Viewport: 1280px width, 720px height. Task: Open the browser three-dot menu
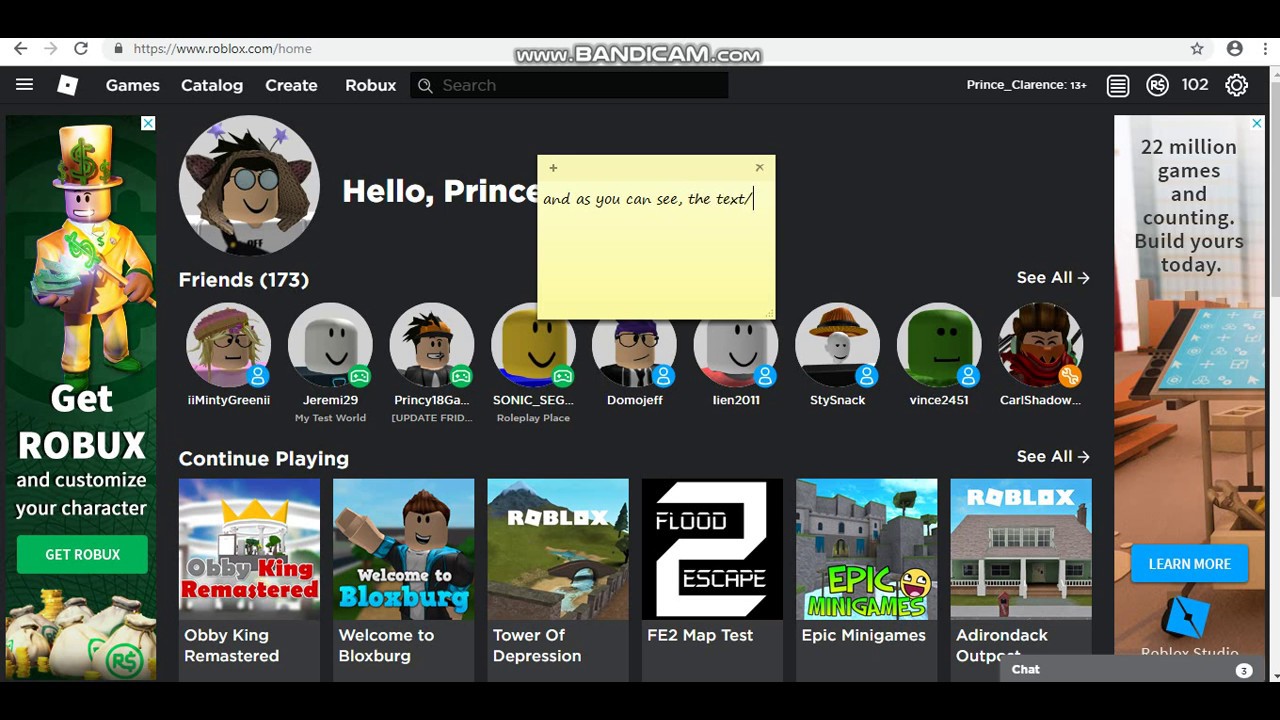point(1265,48)
